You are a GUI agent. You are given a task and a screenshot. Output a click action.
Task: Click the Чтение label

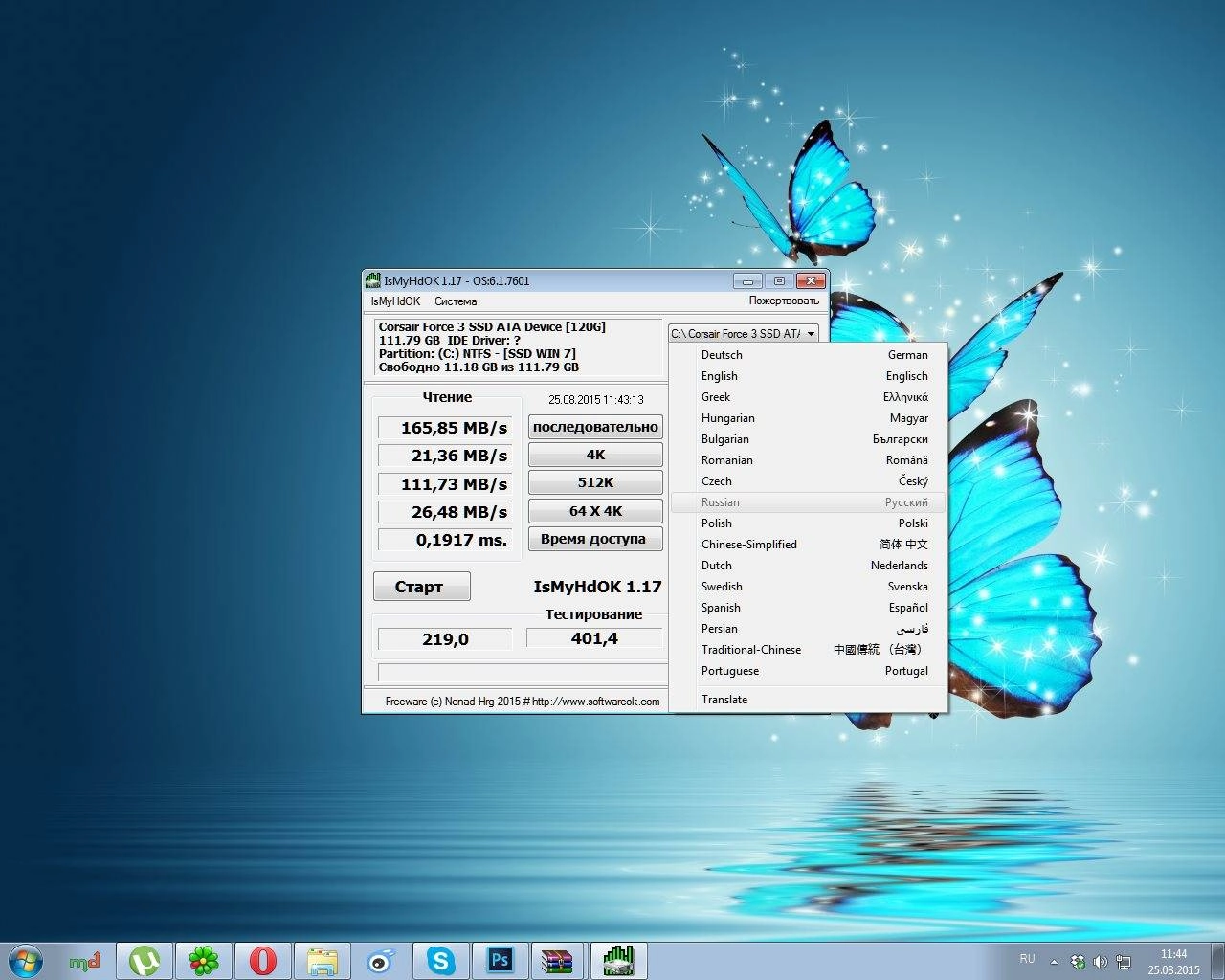(x=447, y=397)
